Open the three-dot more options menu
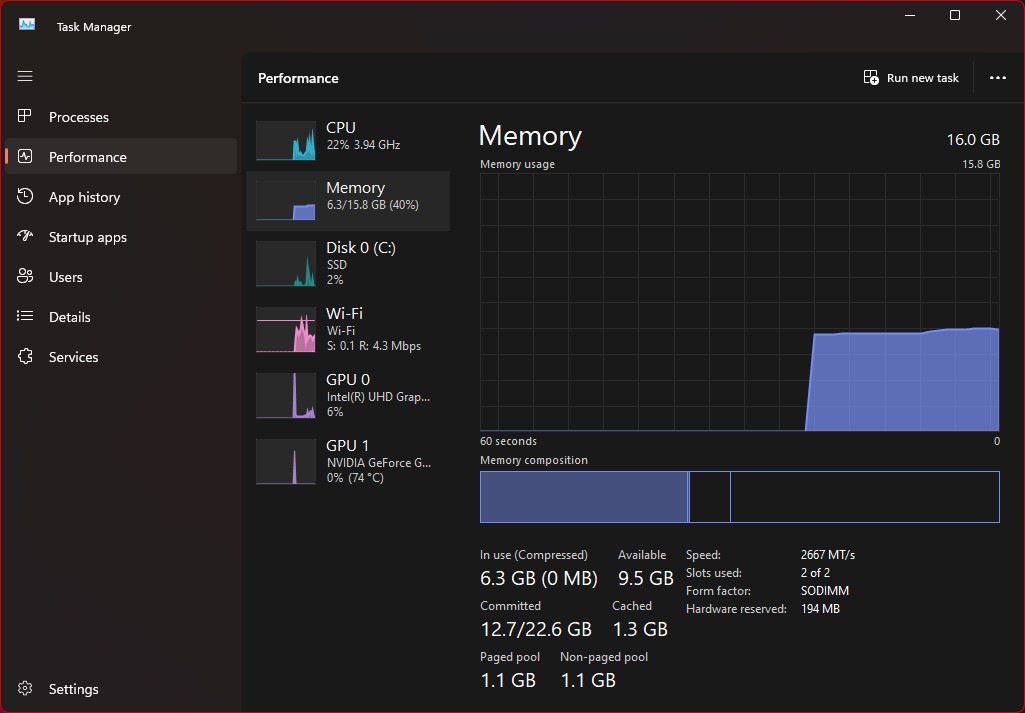Screen dimensions: 1025x713 pyautogui.click(x=997, y=78)
